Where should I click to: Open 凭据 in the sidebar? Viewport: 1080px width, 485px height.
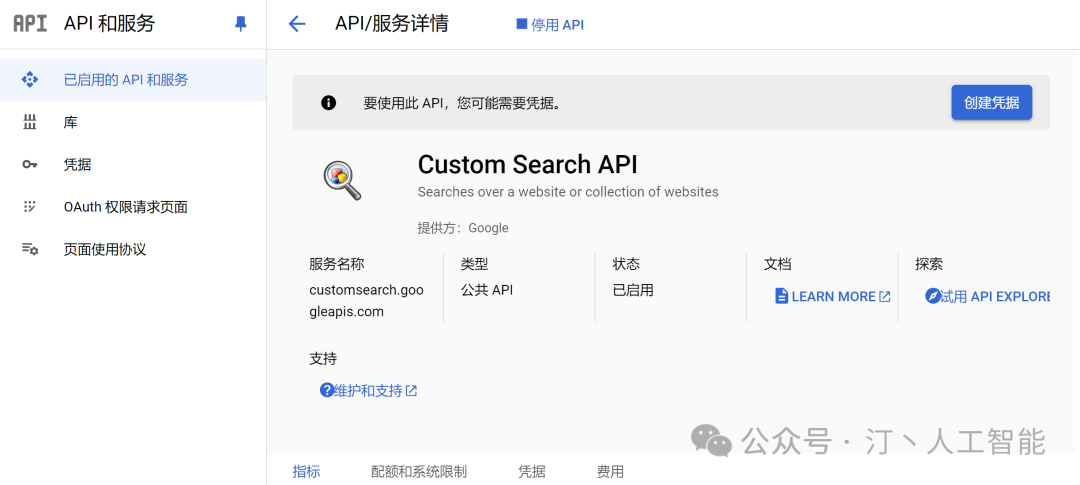(133, 165)
